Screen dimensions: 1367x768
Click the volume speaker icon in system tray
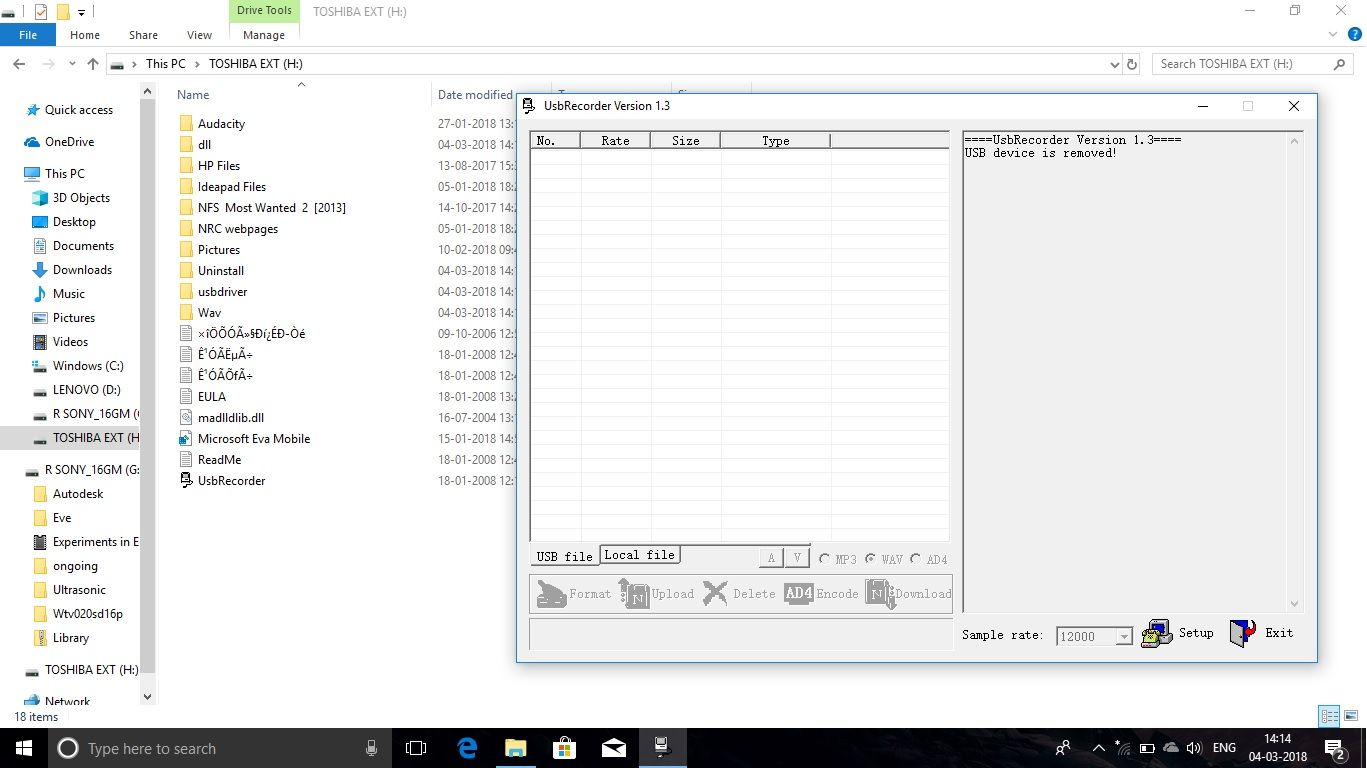(x=1194, y=748)
